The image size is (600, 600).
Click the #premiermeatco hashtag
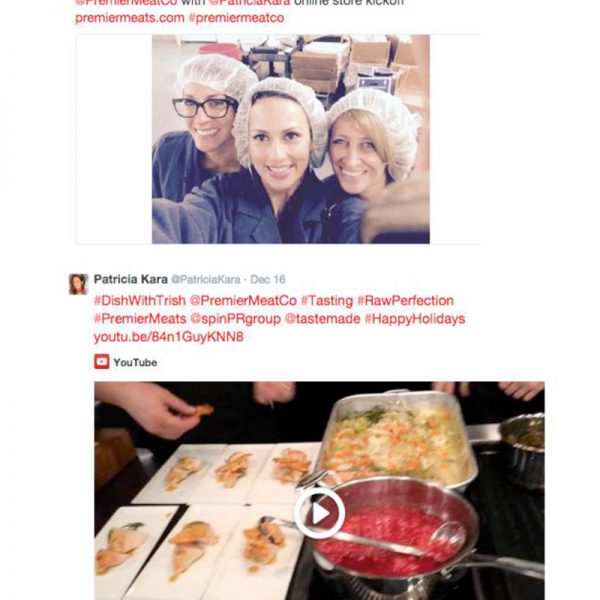pos(236,18)
